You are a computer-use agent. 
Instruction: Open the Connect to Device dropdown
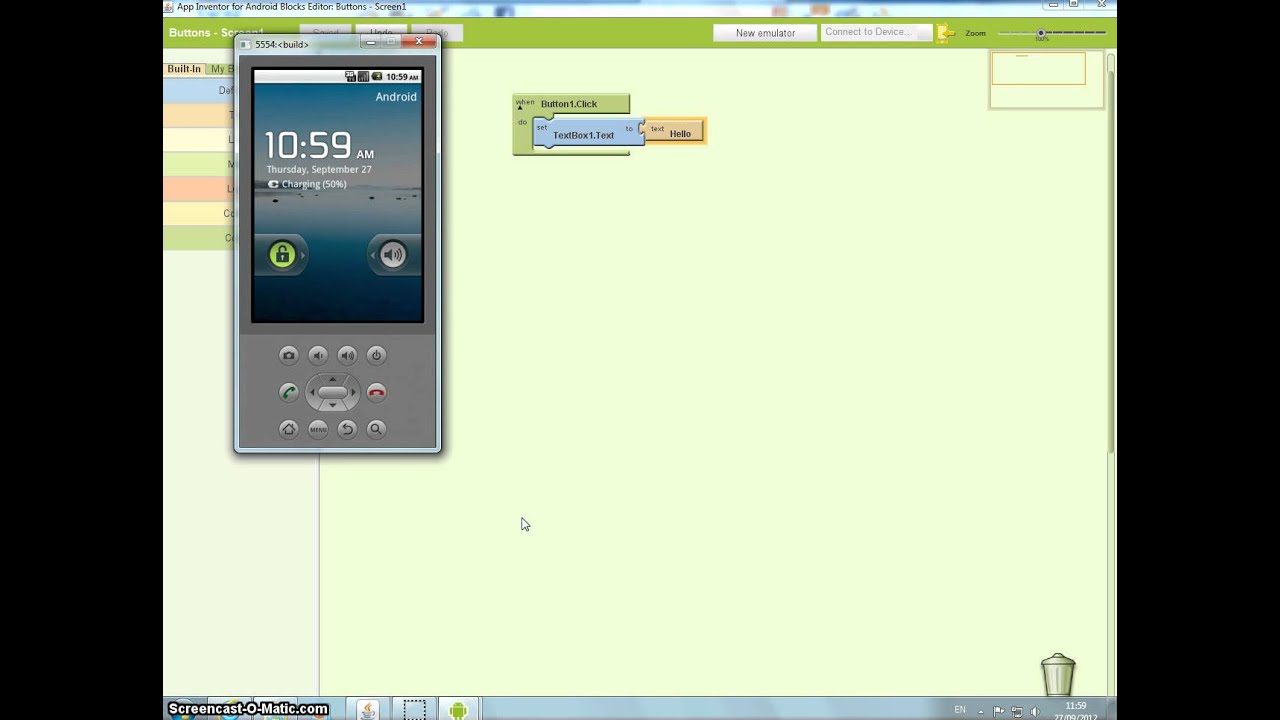tap(876, 32)
